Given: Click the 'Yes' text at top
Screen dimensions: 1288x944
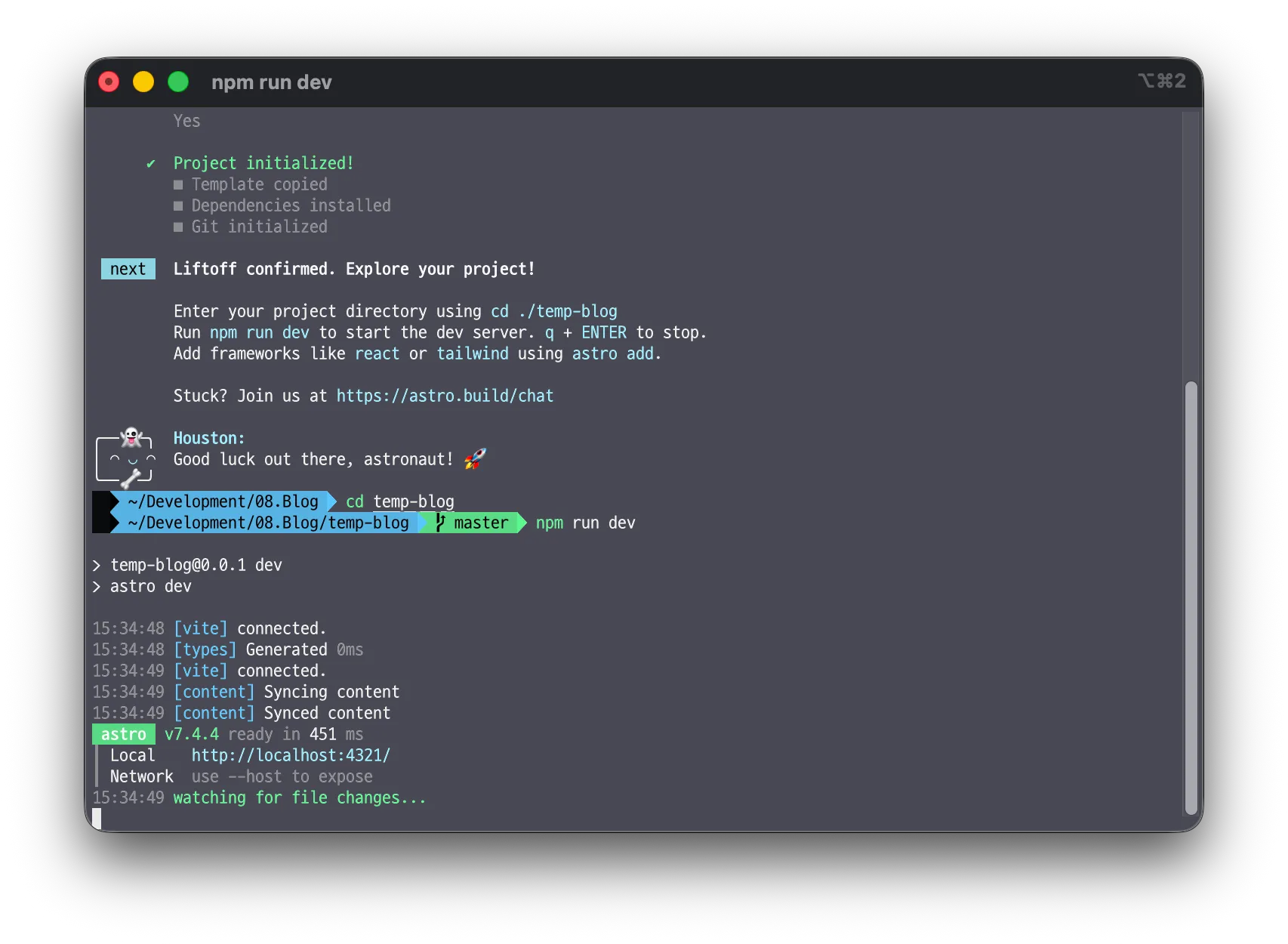Looking at the screenshot, I should (x=187, y=121).
